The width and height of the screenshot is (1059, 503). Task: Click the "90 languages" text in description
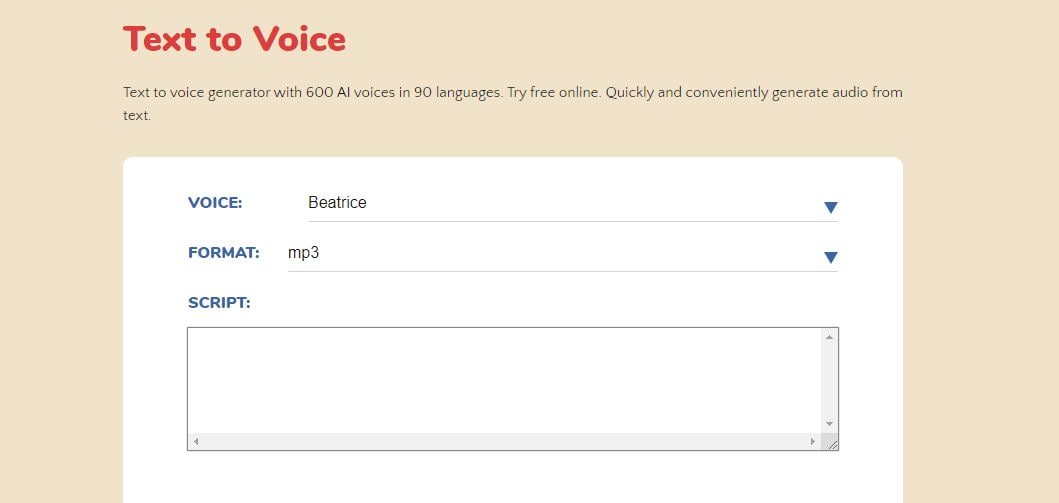pos(456,92)
